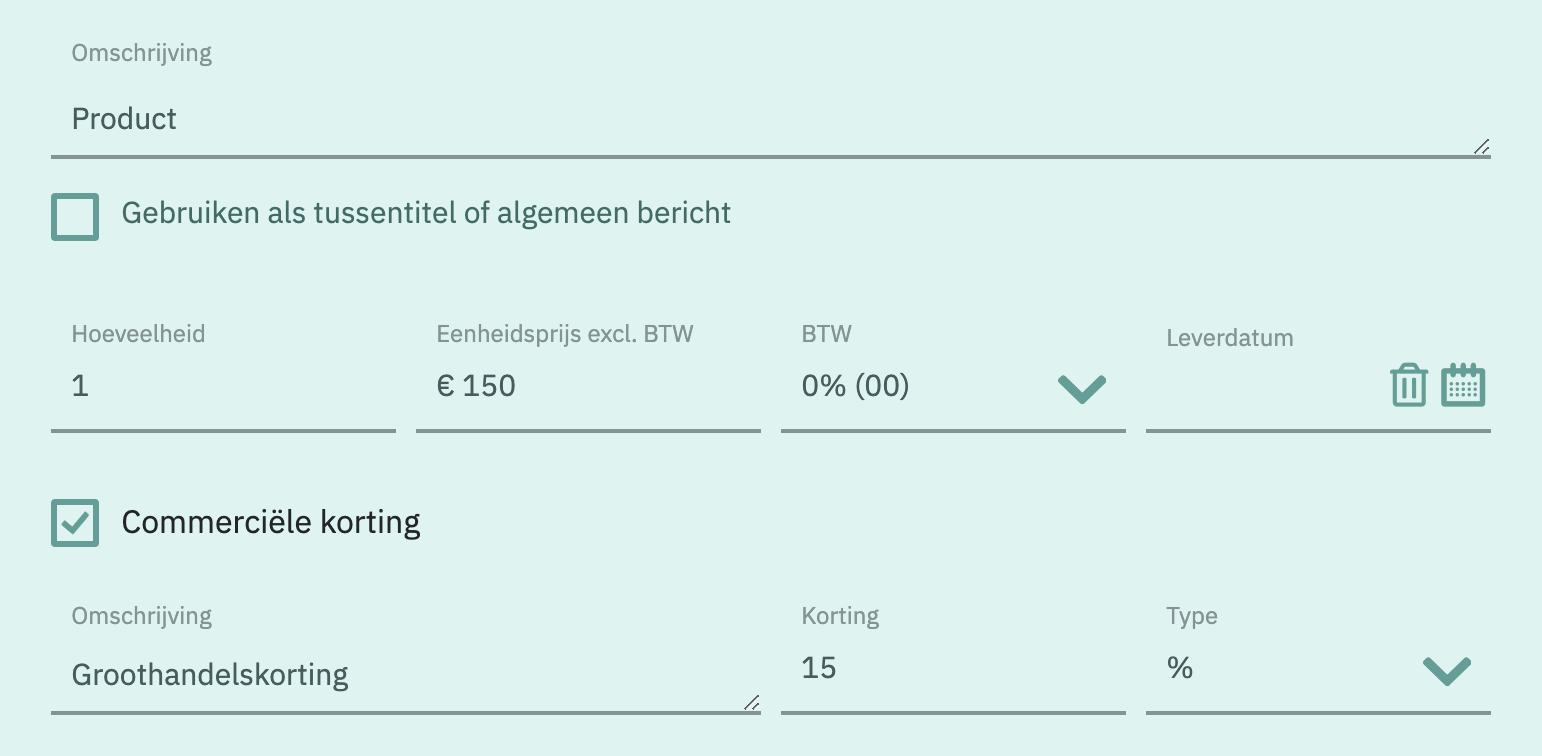Check the 'Gebruiken als tussentitel' checkbox
This screenshot has height=756, width=1542.
point(75,217)
